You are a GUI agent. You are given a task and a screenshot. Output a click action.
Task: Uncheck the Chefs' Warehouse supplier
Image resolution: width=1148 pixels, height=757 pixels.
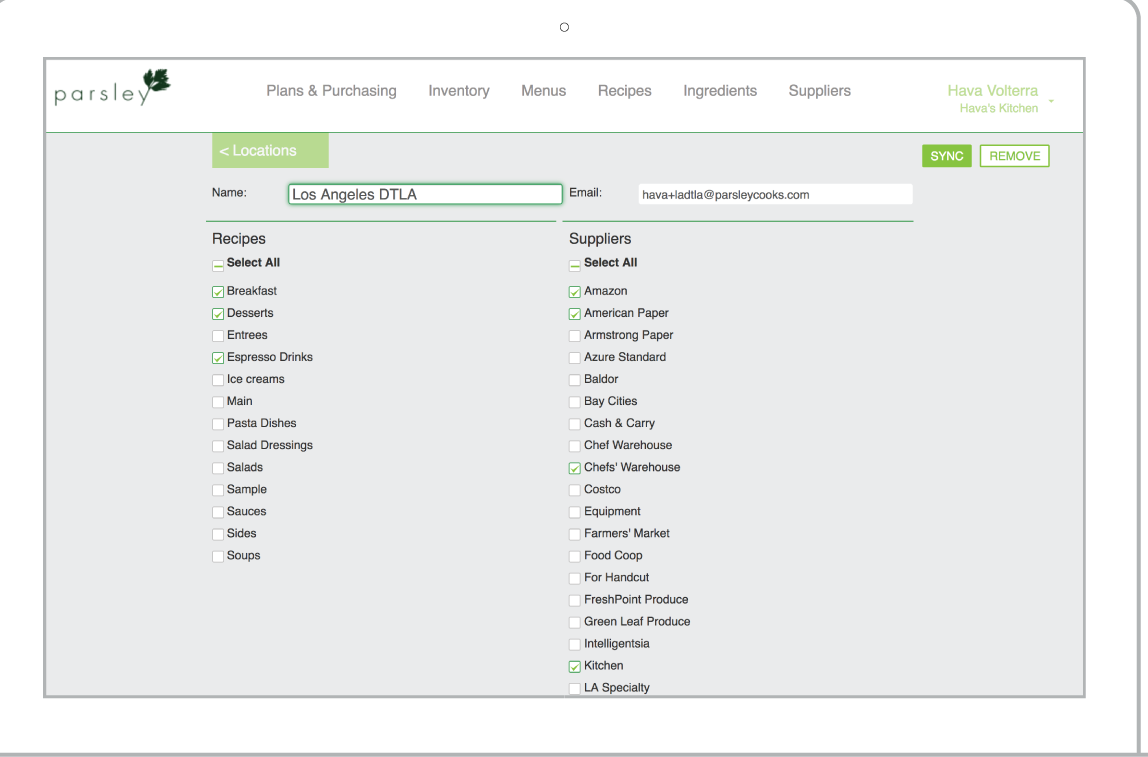point(575,468)
